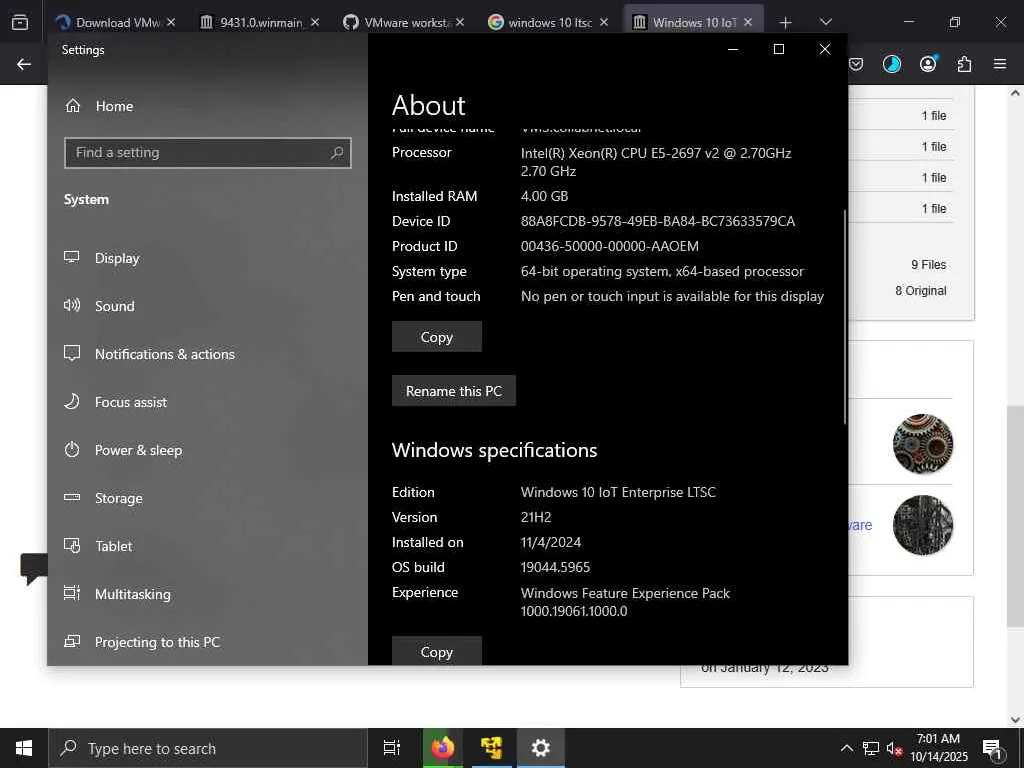
Task: Click the search magnifier in Find a setting
Action: click(337, 153)
